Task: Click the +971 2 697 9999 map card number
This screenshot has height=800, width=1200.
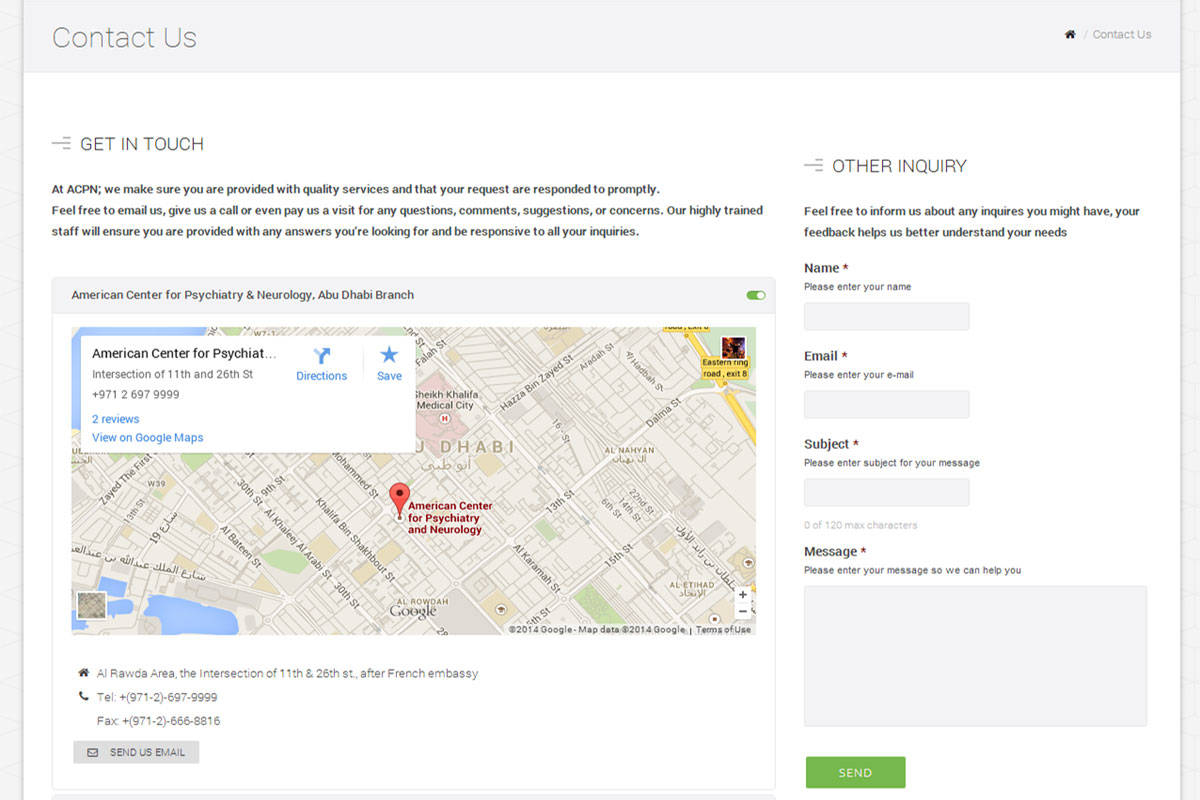Action: click(x=136, y=394)
